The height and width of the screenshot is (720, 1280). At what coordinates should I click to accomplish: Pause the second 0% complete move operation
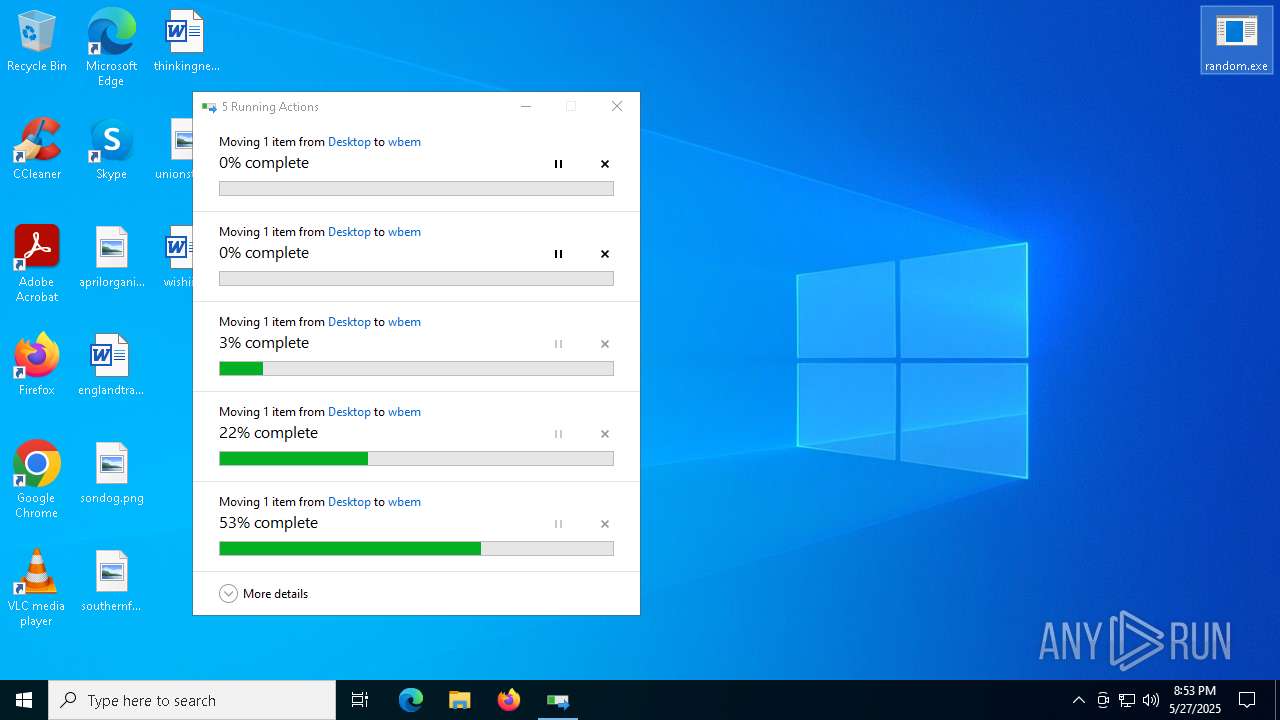558,254
